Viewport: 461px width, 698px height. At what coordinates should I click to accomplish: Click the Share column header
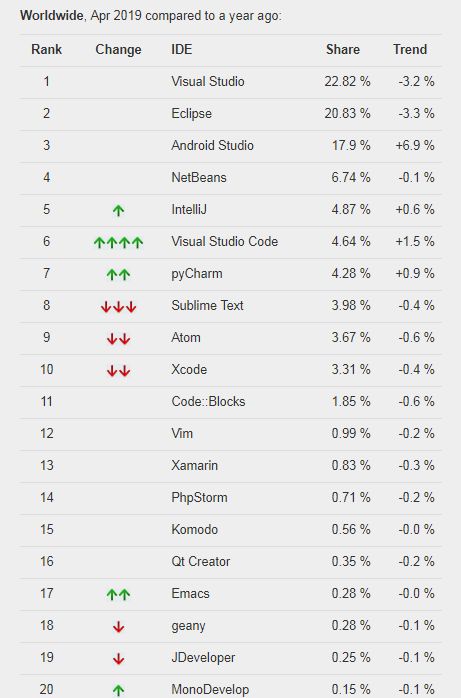(x=343, y=49)
